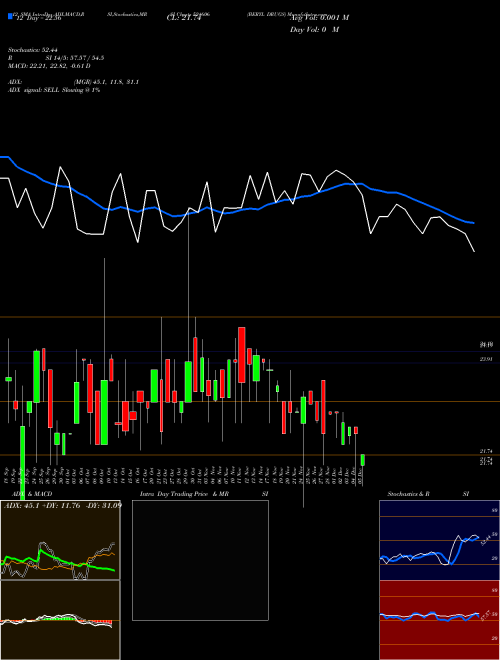Open the MACD histogram mini chart

coord(60,620)
